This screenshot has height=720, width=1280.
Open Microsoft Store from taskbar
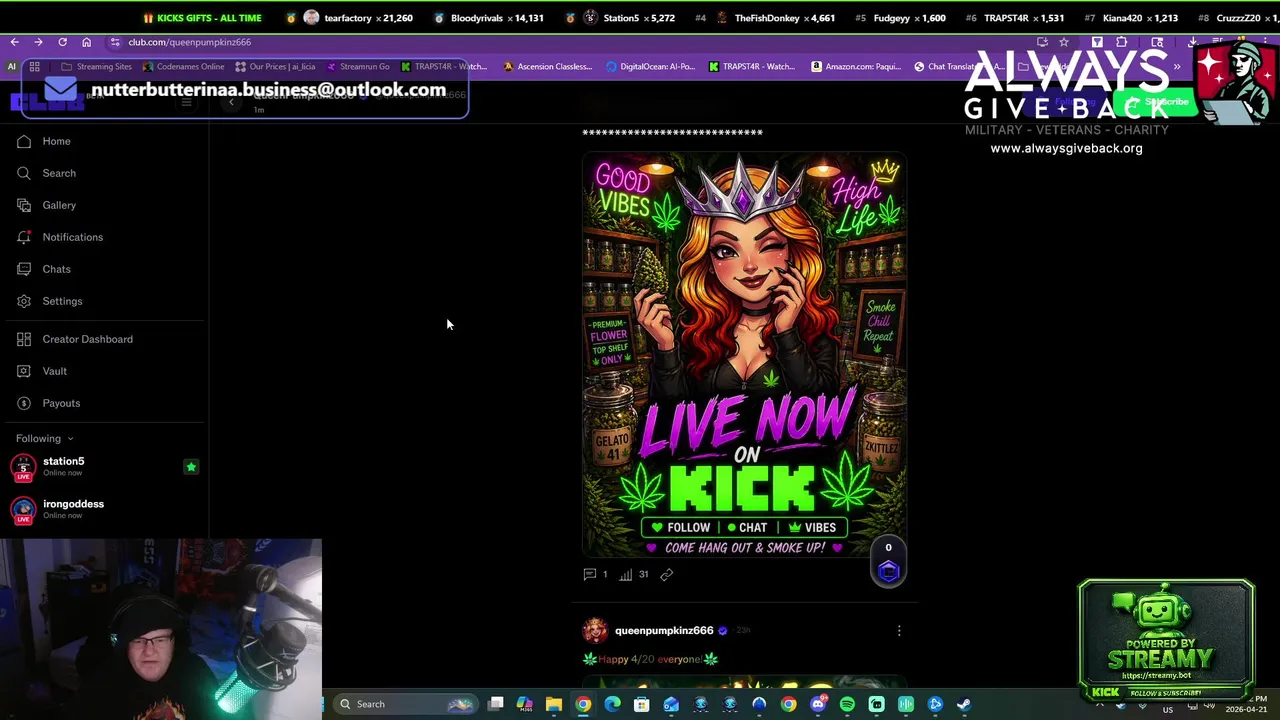[x=642, y=704]
